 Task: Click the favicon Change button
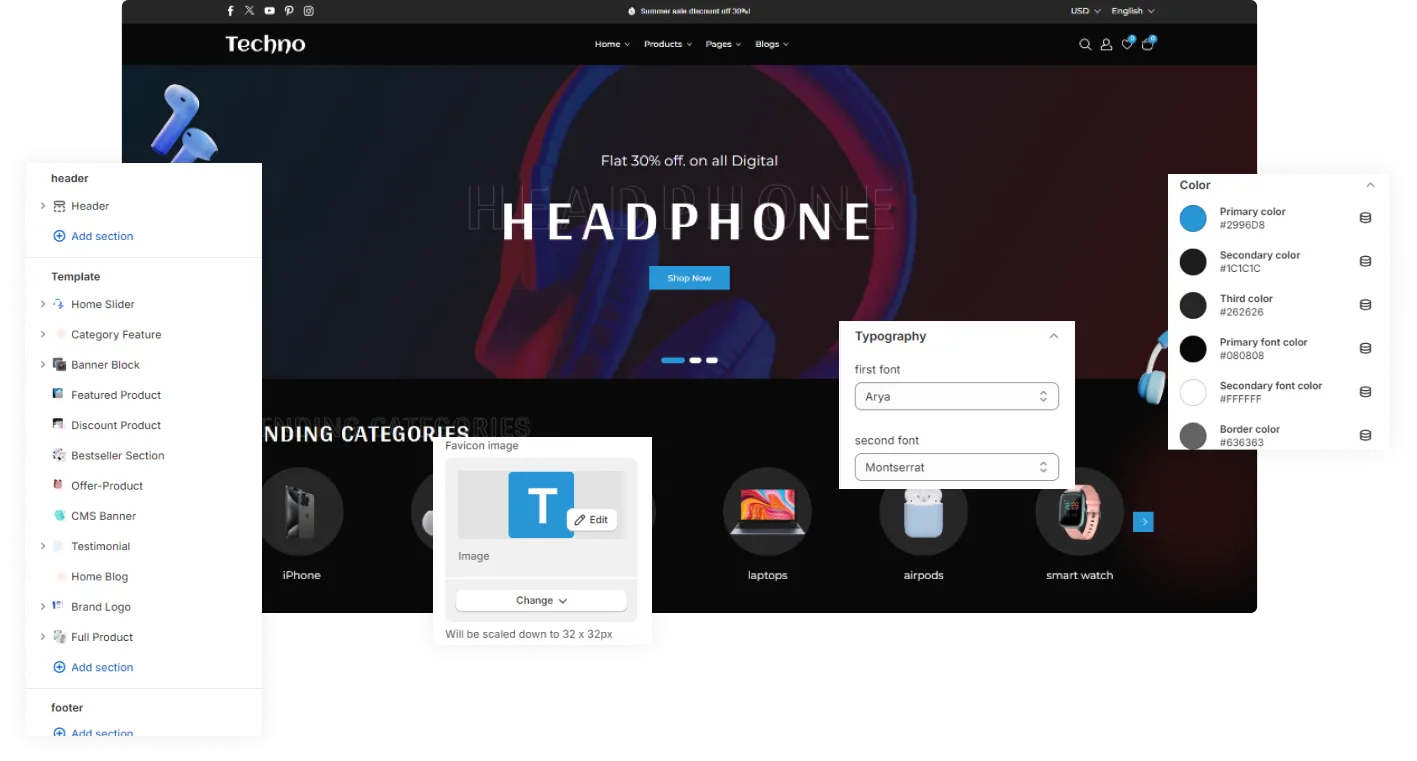(x=541, y=600)
